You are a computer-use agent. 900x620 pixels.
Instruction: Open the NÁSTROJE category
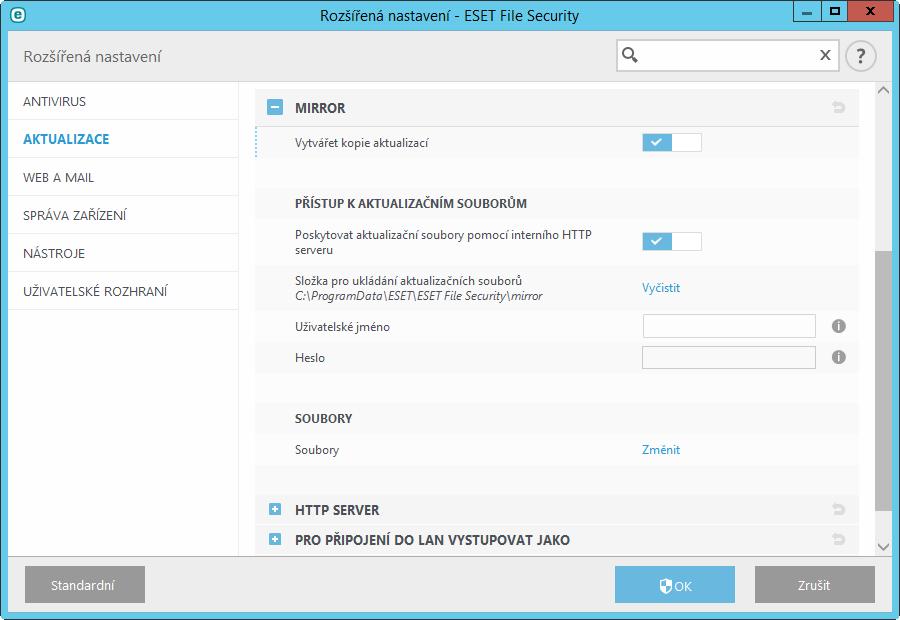coord(123,253)
